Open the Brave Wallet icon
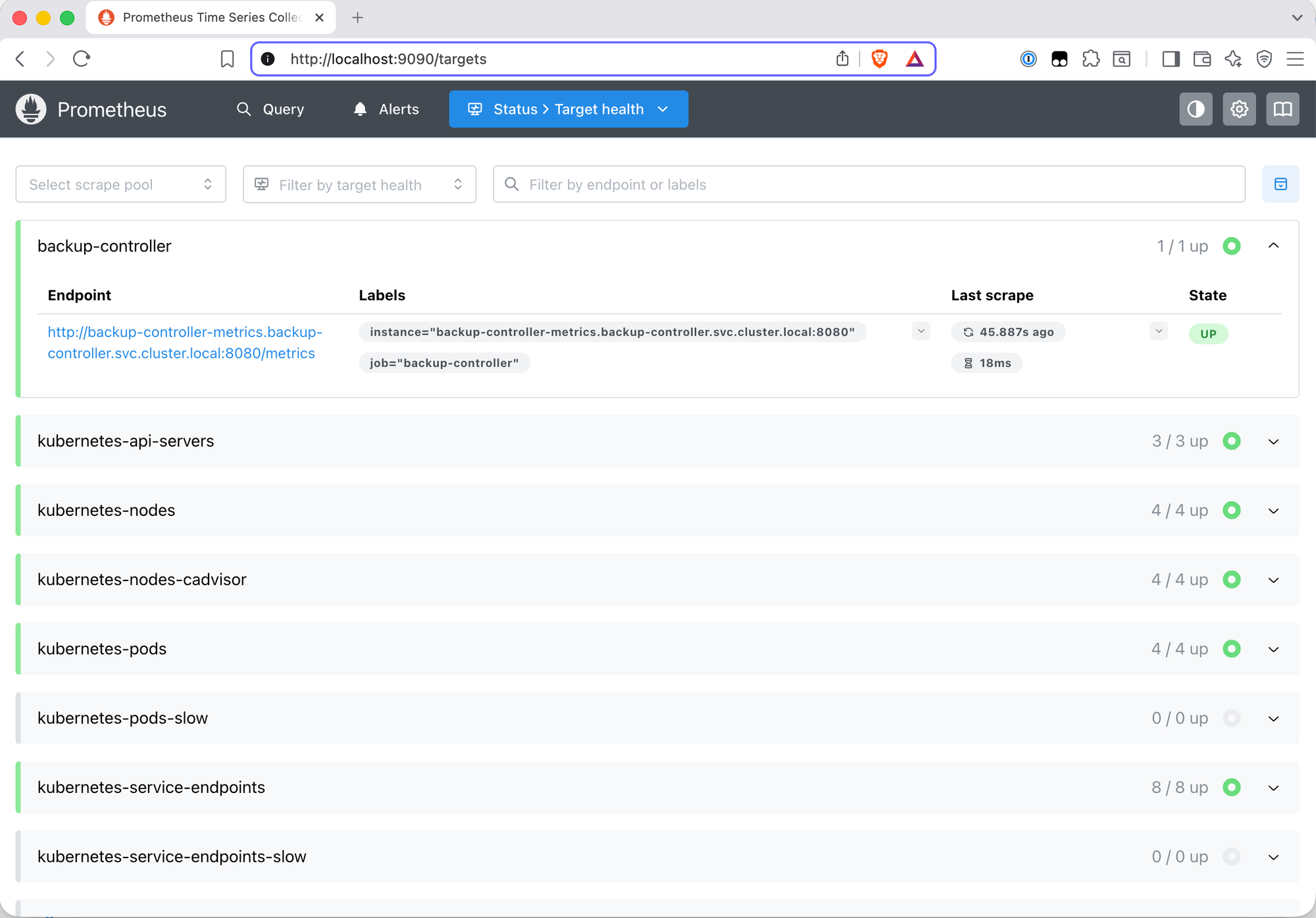Viewport: 1316px width, 918px height. pyautogui.click(x=1202, y=59)
